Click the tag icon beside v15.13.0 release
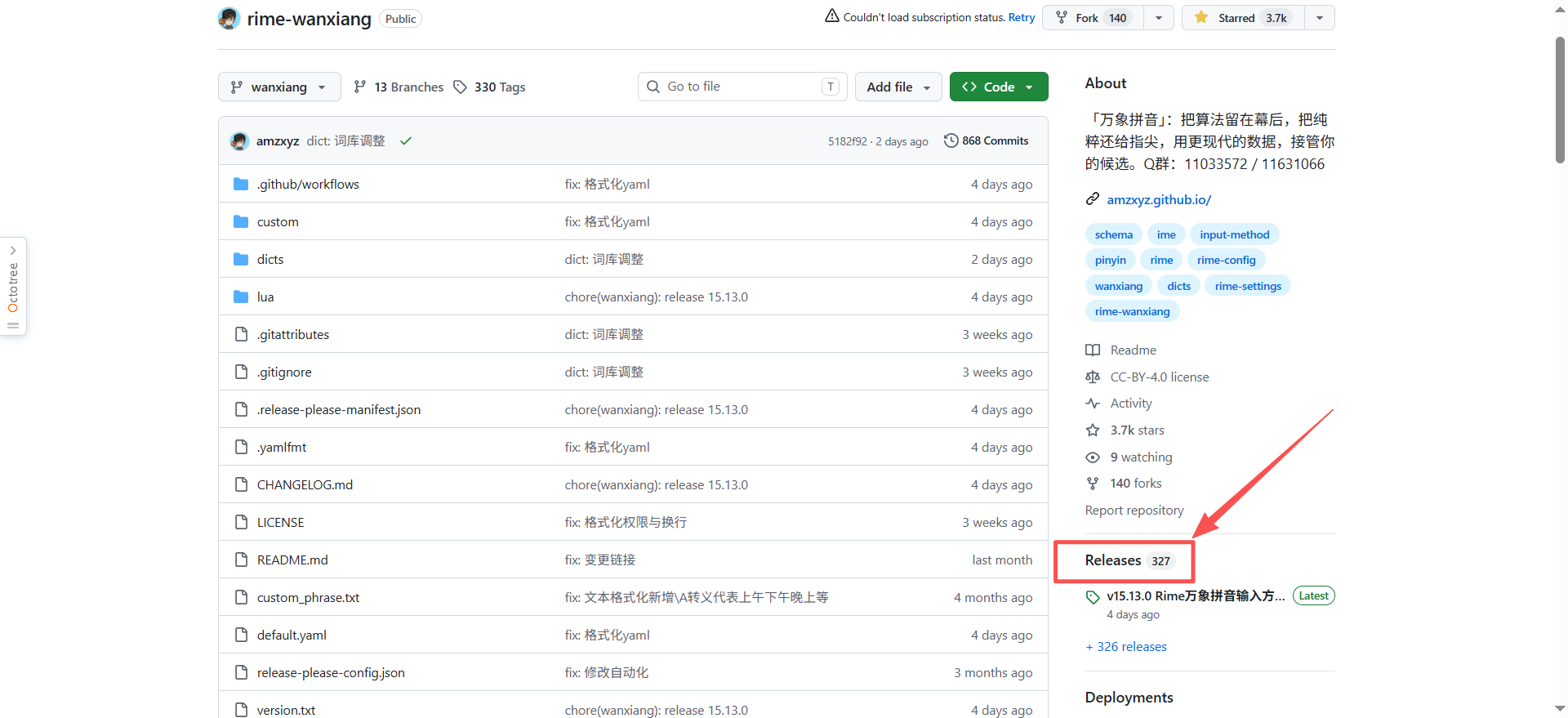 (x=1093, y=597)
